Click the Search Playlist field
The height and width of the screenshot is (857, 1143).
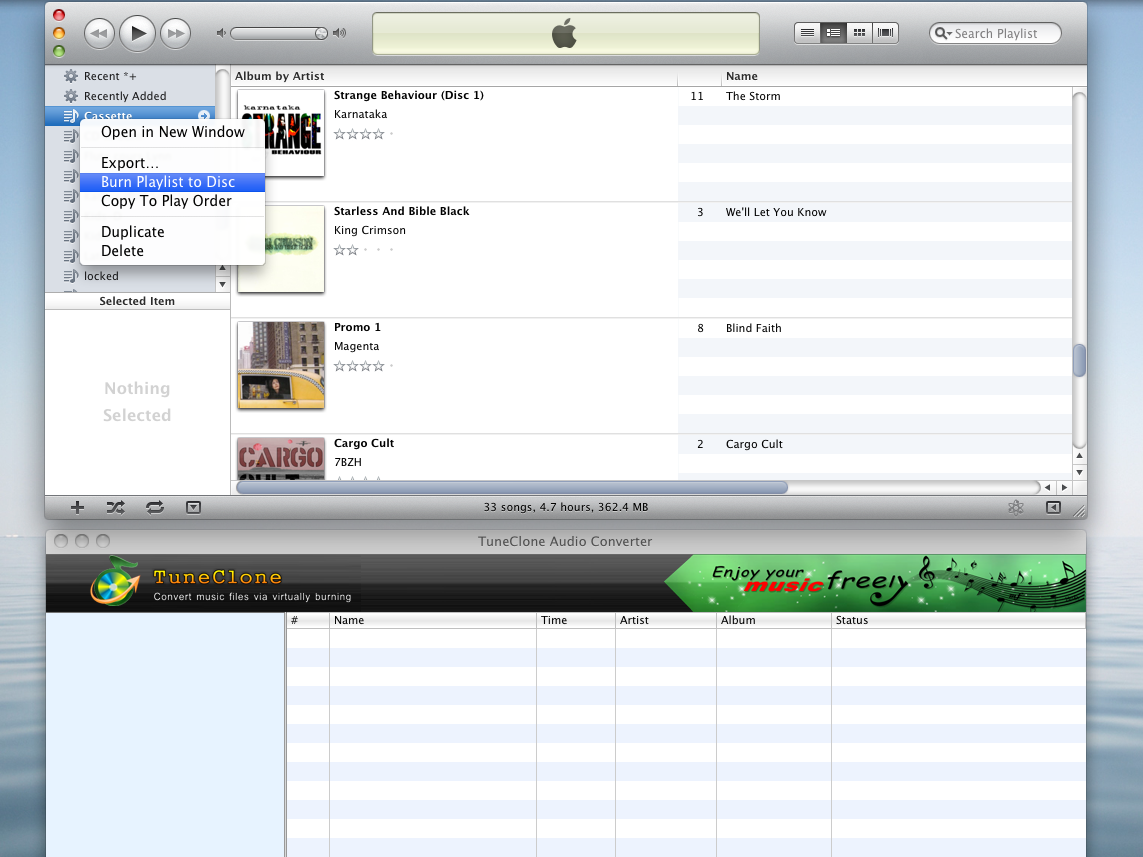tap(995, 34)
